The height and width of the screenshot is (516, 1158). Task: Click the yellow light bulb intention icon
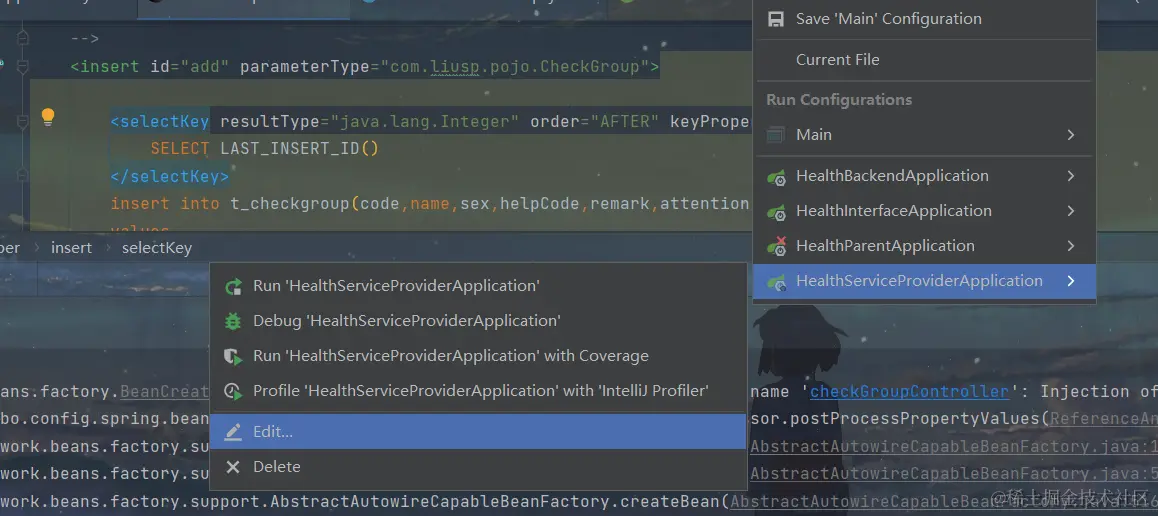click(x=48, y=117)
